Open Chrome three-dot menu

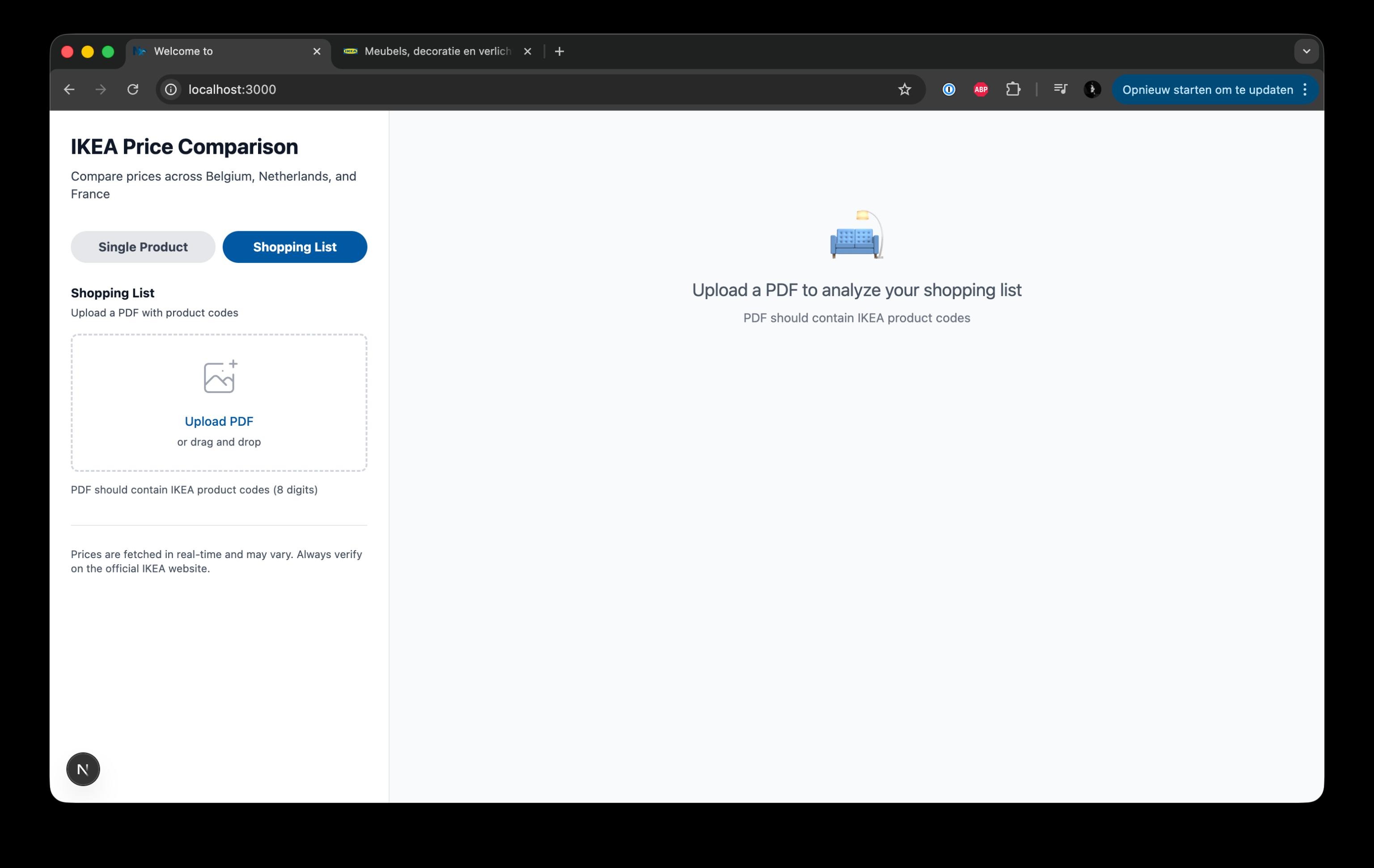(1305, 89)
